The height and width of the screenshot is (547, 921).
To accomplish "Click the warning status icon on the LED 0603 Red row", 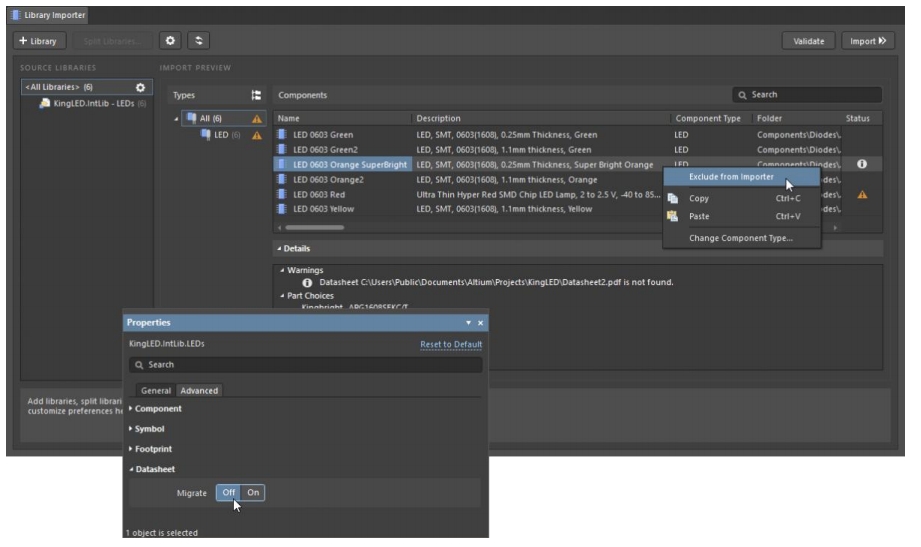I will 862,194.
